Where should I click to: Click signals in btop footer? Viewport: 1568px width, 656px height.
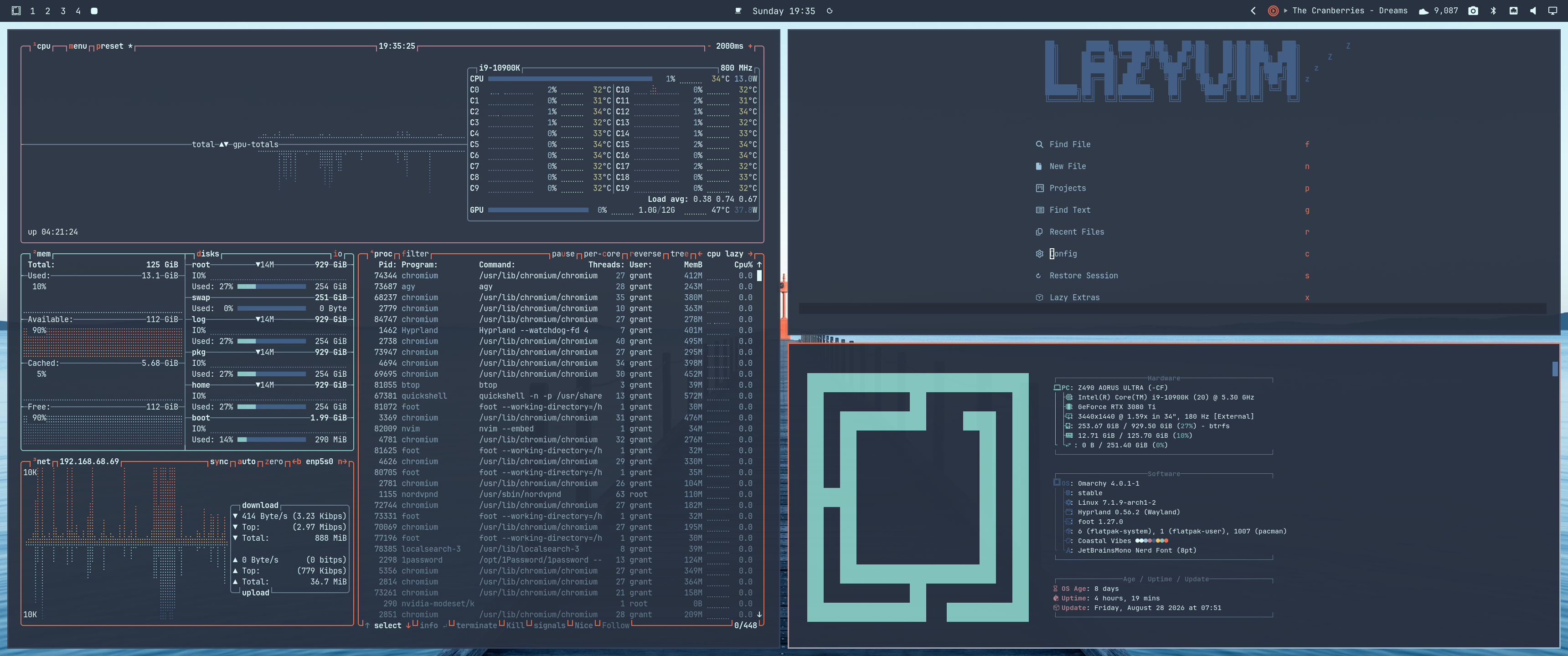tap(550, 625)
